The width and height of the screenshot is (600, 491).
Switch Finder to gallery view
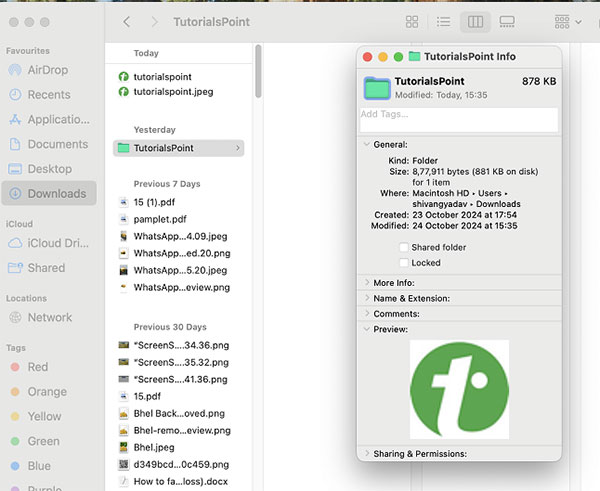507,21
